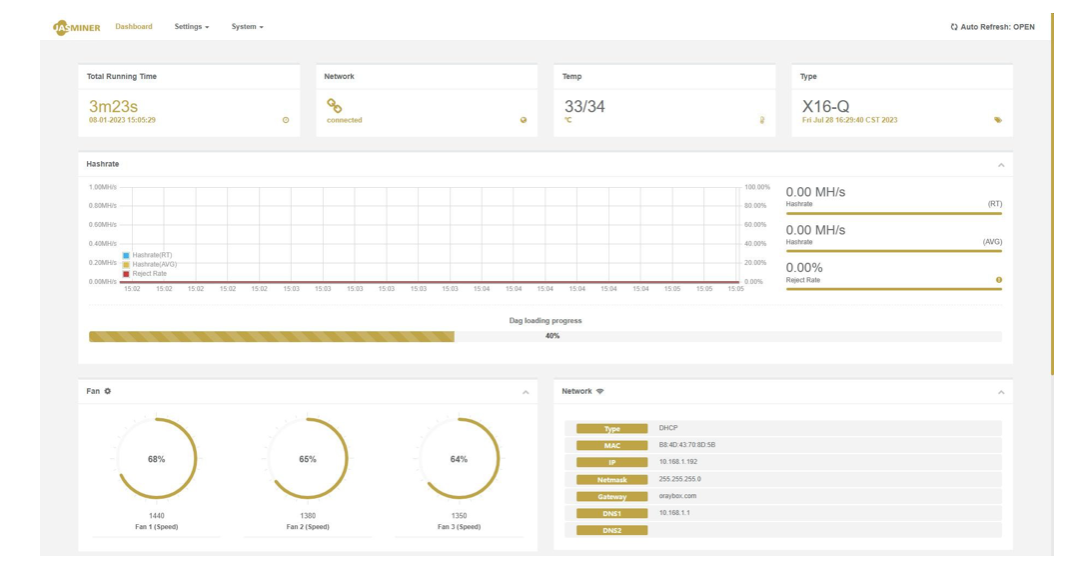Screen dimensions: 1078x576
Task: Collapse the Hashrate panel
Action: (x=1001, y=165)
